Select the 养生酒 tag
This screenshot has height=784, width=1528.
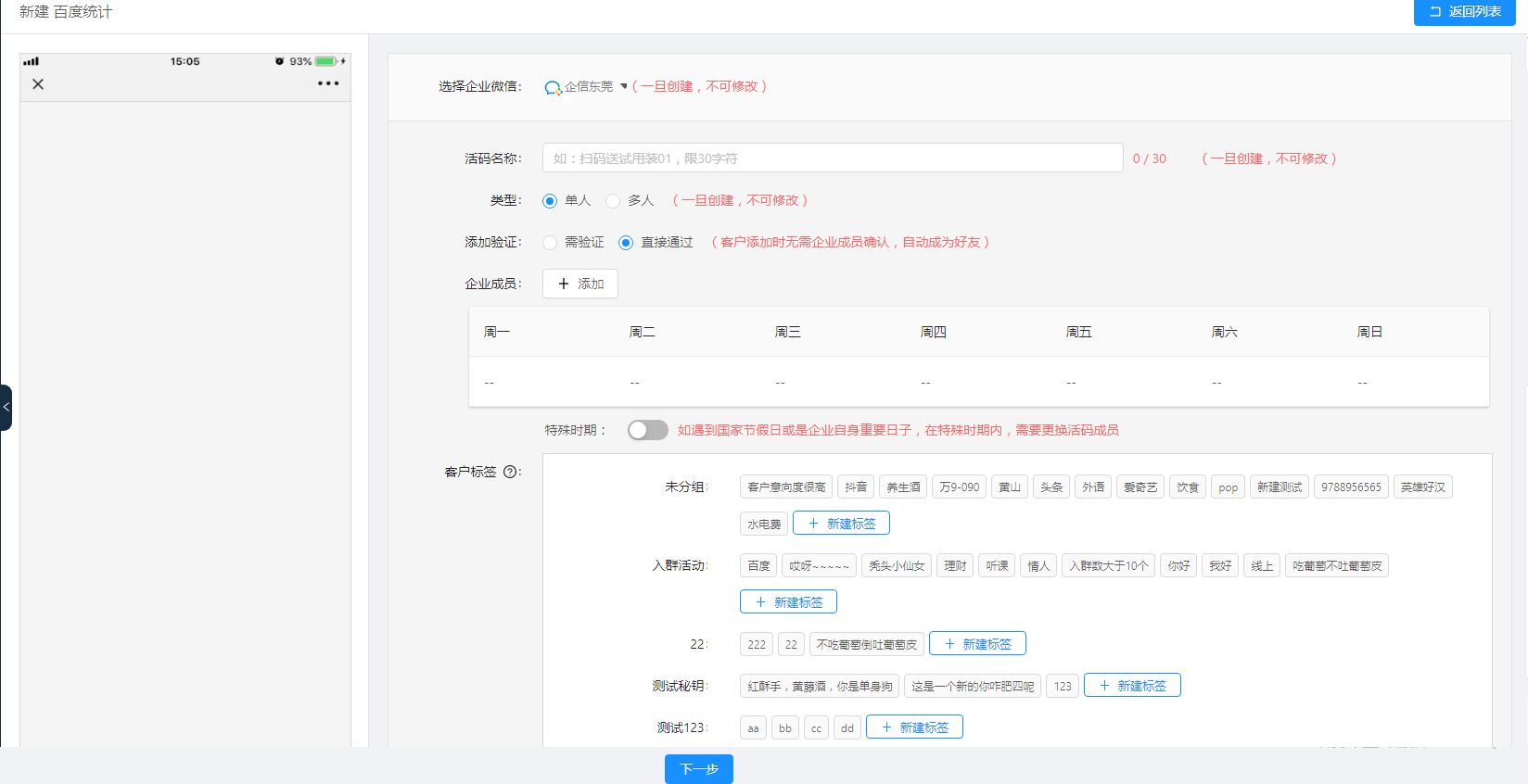903,487
